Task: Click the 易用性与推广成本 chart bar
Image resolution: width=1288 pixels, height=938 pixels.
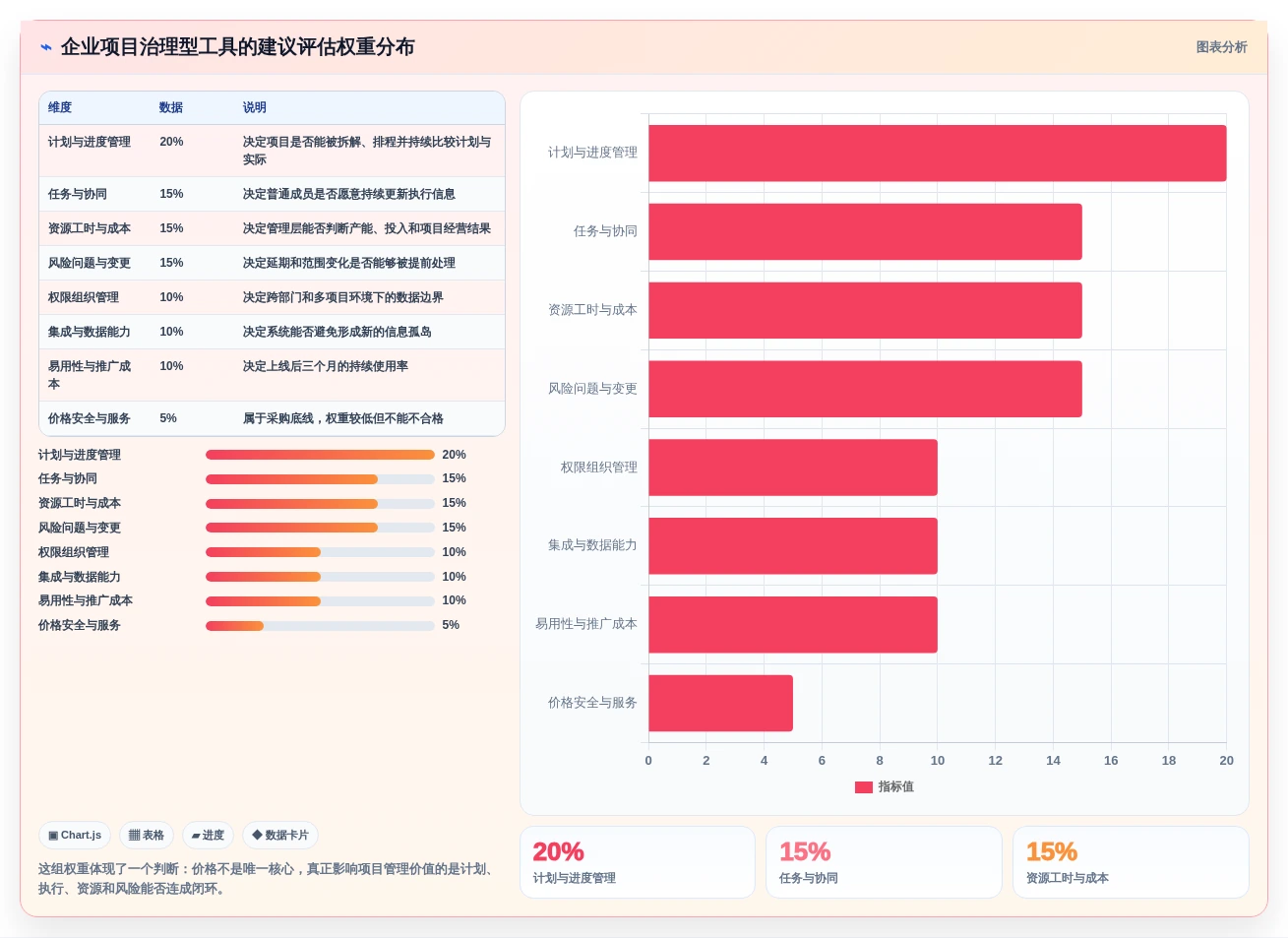Action: point(793,624)
